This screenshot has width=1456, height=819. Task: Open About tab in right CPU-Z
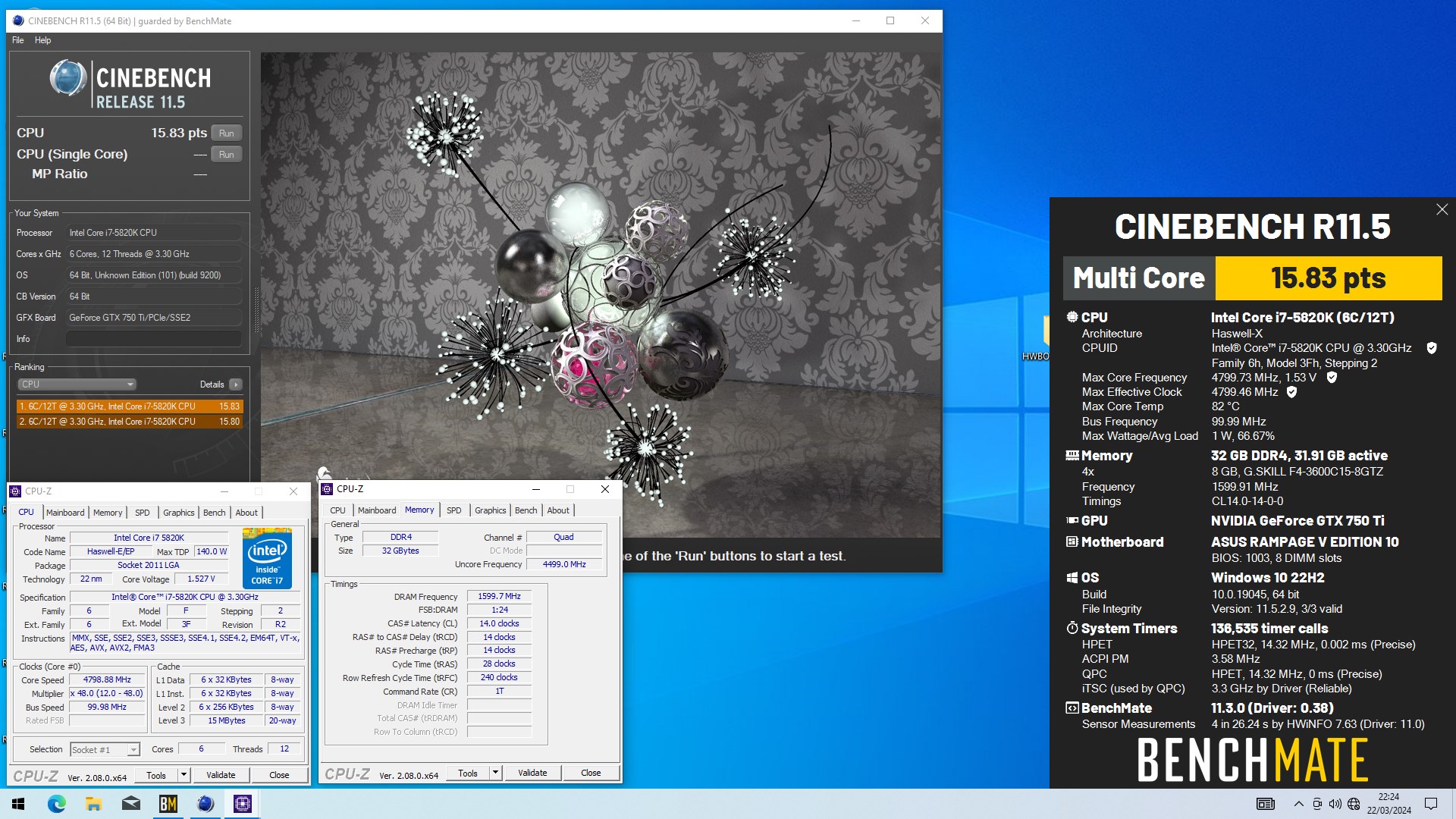coord(558,510)
